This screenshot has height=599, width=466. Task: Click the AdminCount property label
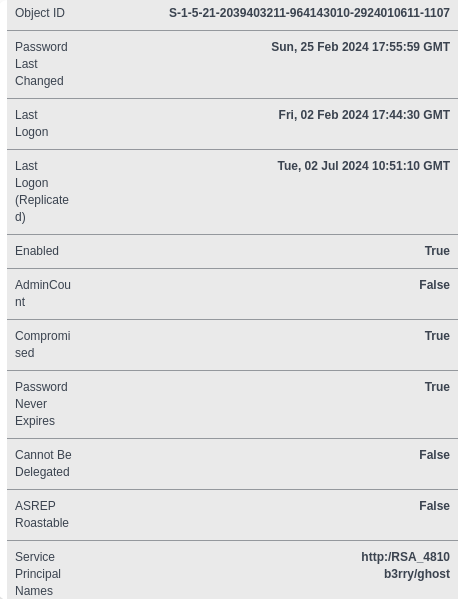(x=43, y=293)
